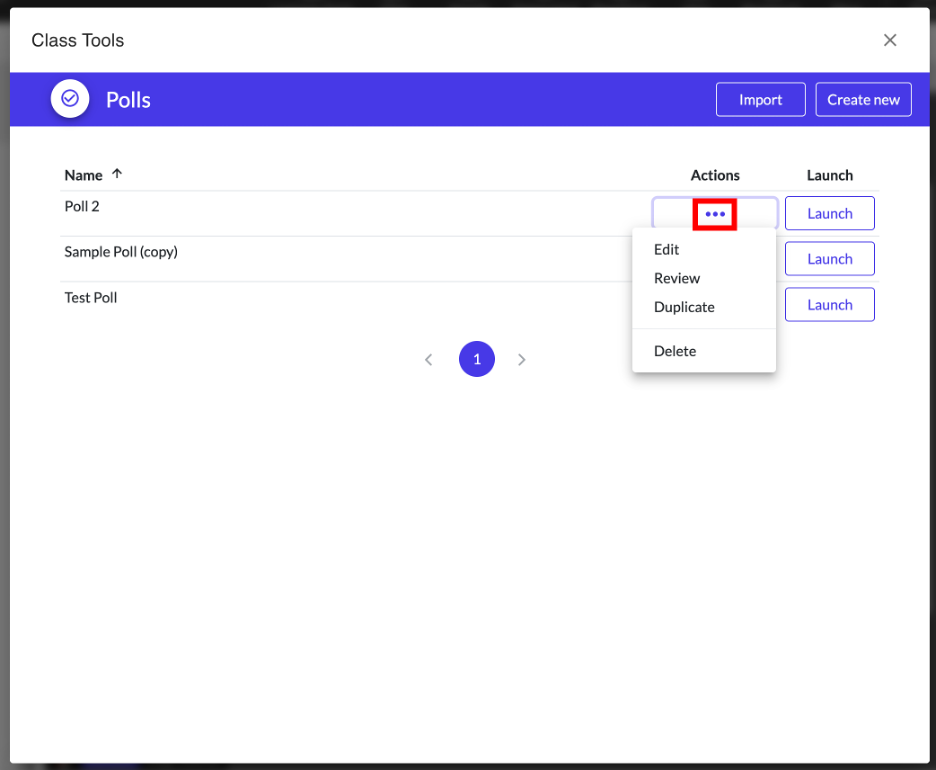Select page 1 in the pagination
The image size is (936, 770).
pyautogui.click(x=477, y=359)
